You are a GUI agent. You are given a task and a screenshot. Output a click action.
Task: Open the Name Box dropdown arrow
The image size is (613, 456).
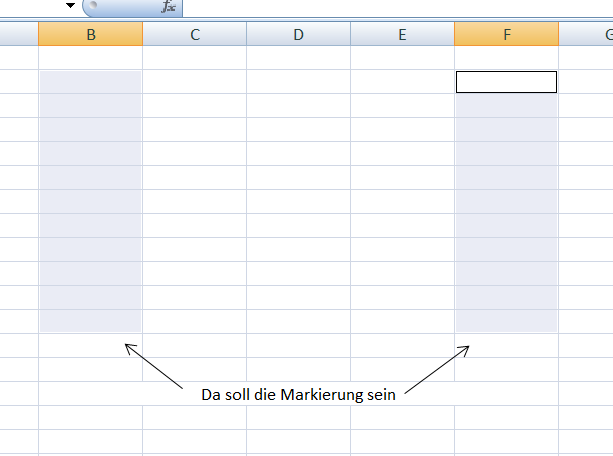[x=71, y=6]
